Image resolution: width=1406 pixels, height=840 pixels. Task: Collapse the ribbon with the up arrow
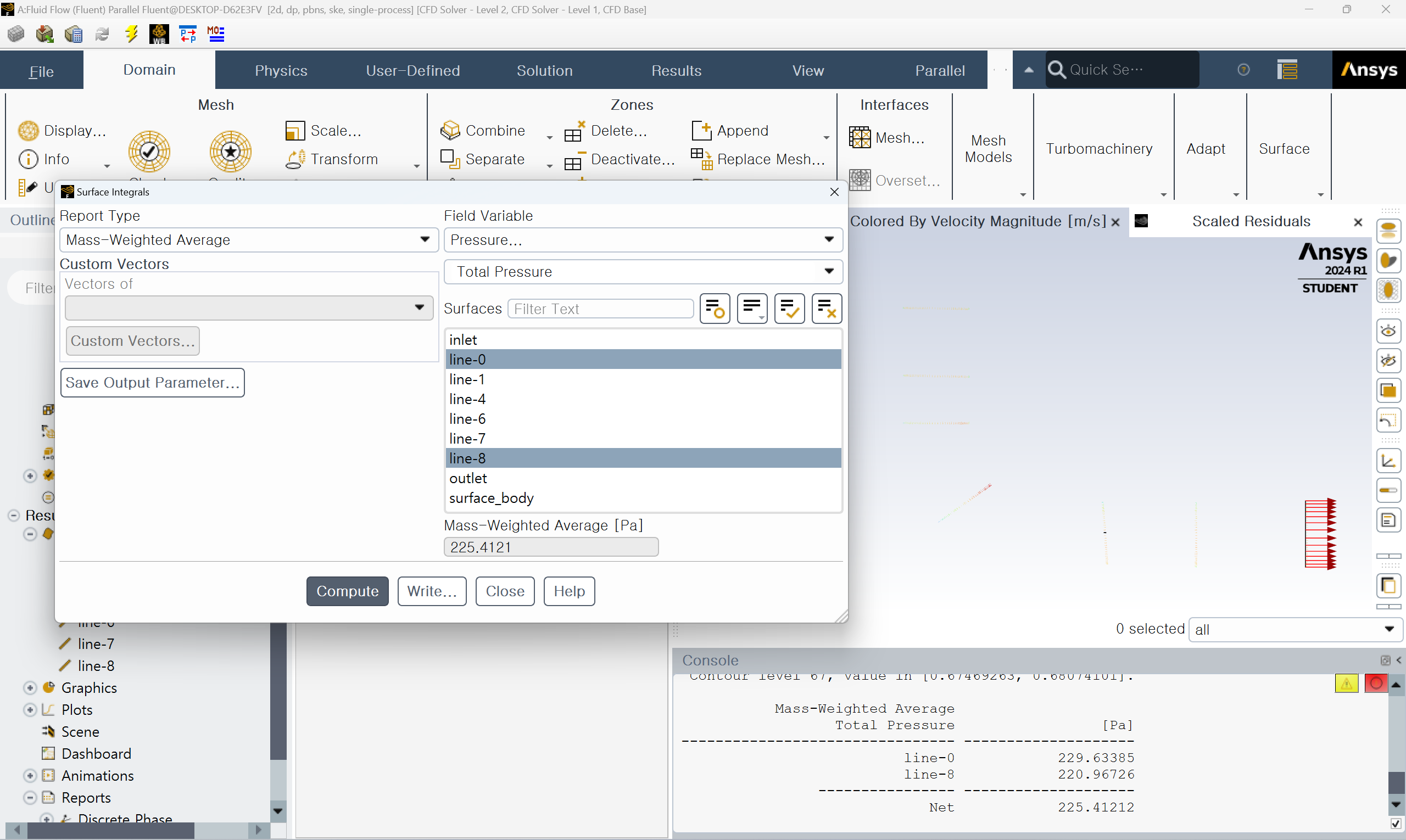(x=1029, y=70)
